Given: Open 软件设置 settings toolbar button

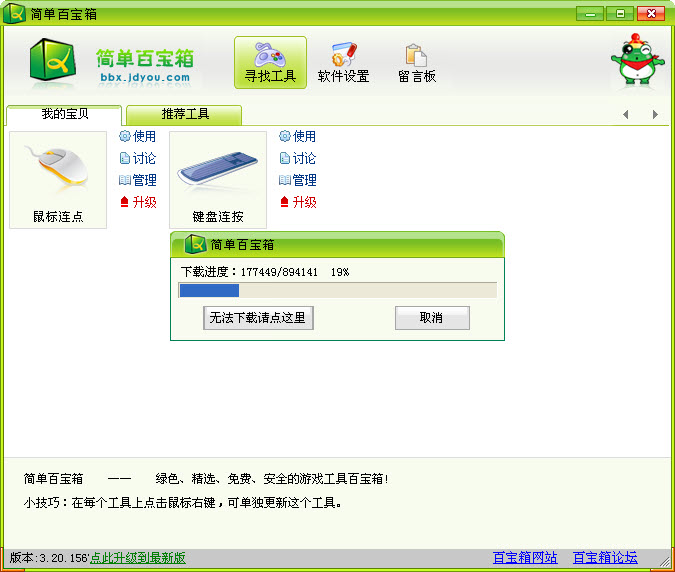Looking at the screenshot, I should click(344, 62).
